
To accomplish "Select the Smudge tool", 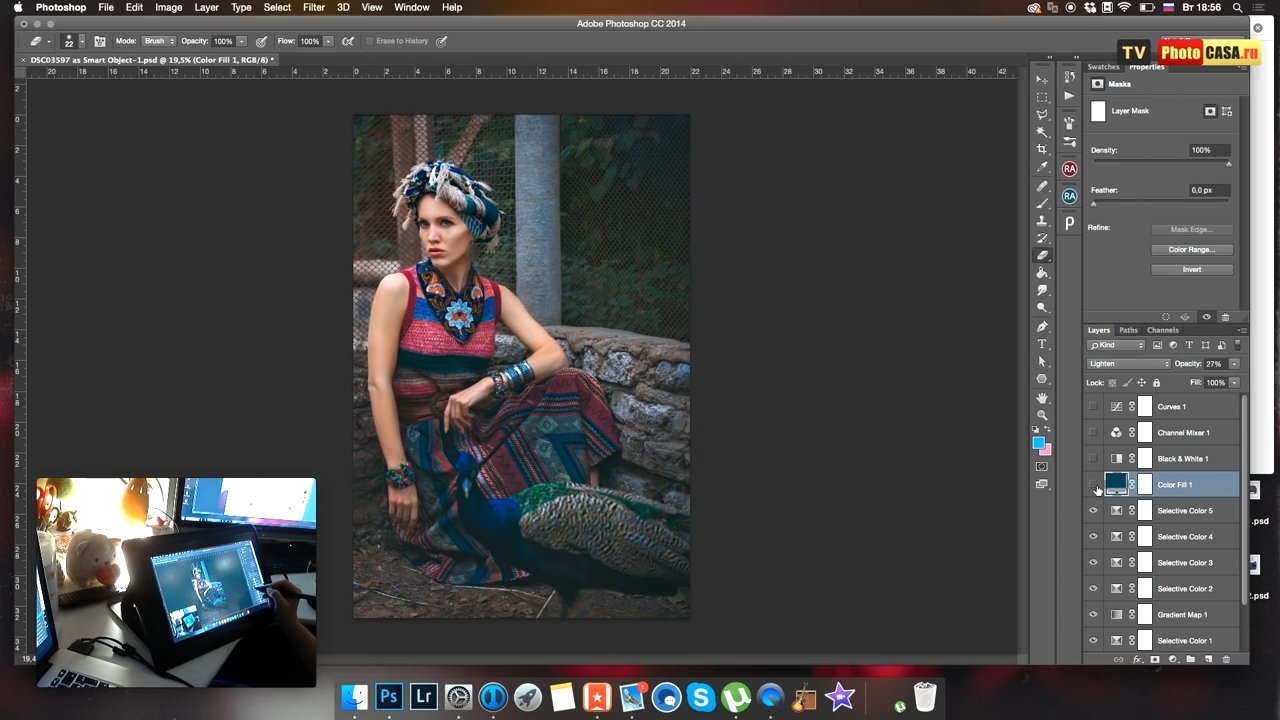I will point(1042,291).
